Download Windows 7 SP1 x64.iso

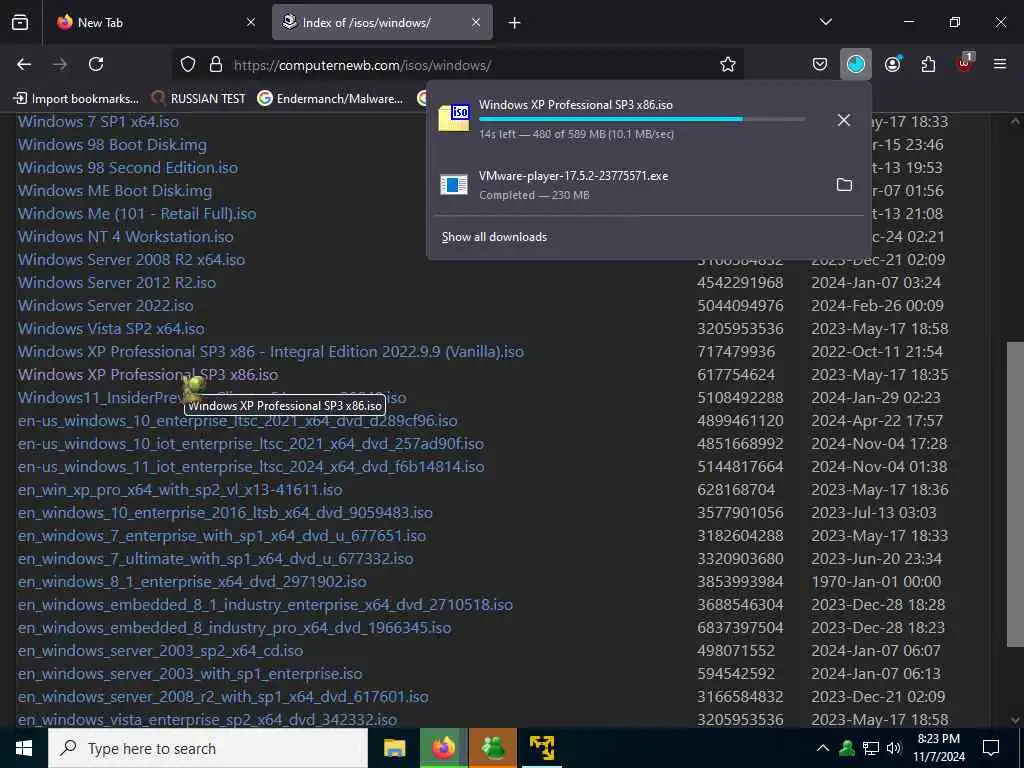pos(98,121)
